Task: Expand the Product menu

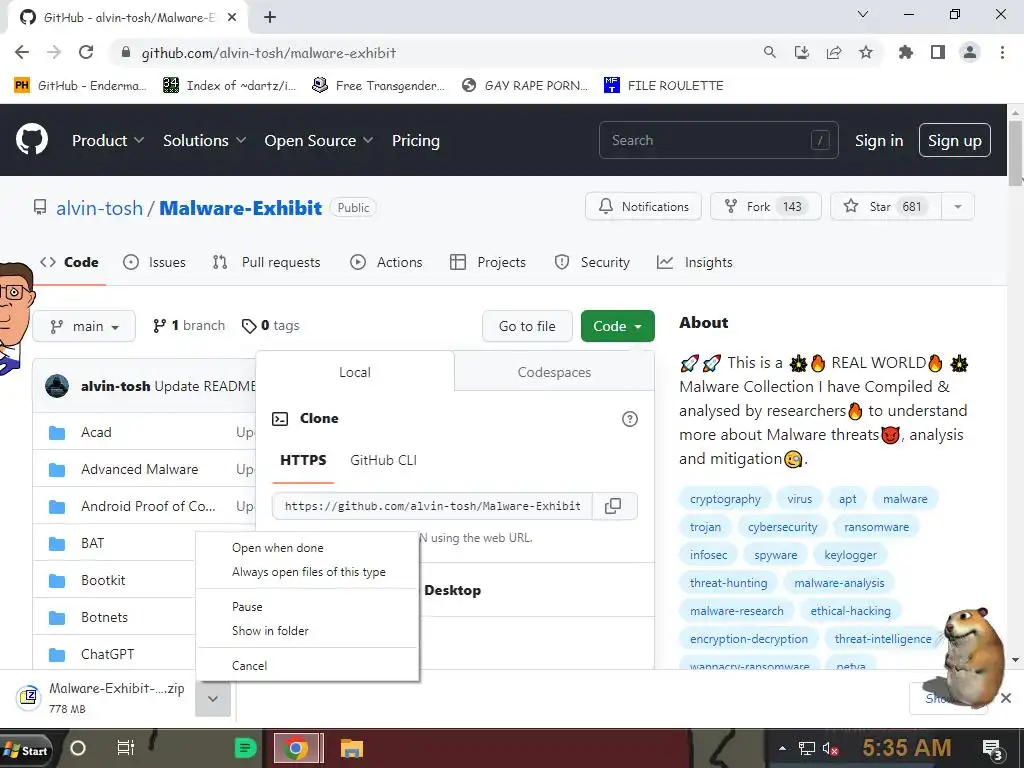Action: (108, 140)
